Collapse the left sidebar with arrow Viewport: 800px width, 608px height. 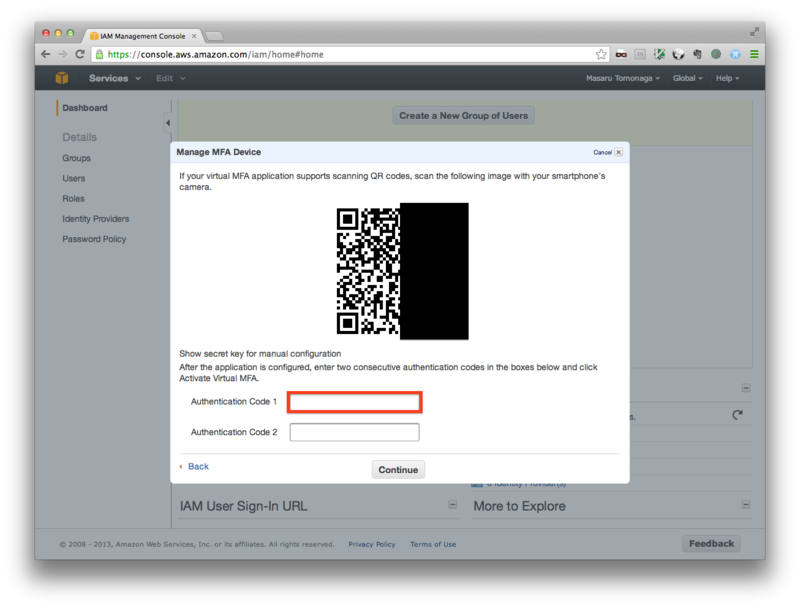pyautogui.click(x=168, y=123)
